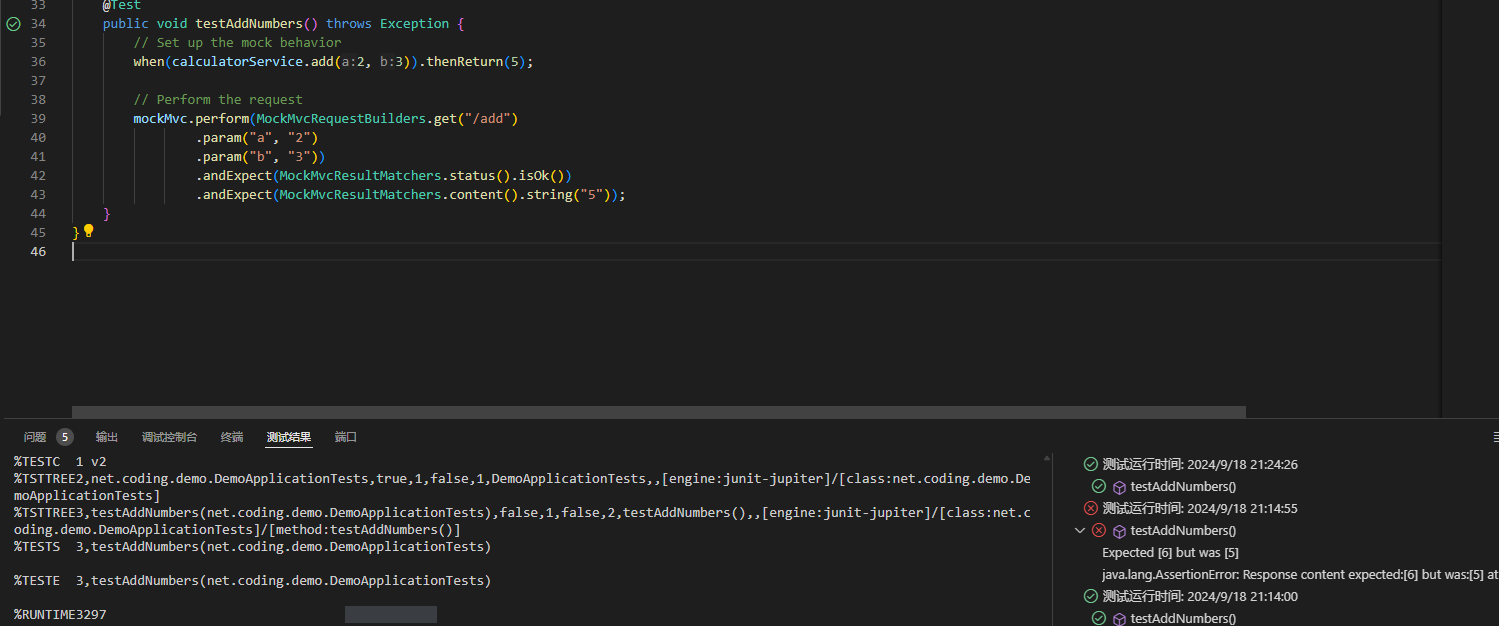Click the @Test annotation on line 33
Image resolution: width=1499 pixels, height=626 pixels.
point(122,5)
